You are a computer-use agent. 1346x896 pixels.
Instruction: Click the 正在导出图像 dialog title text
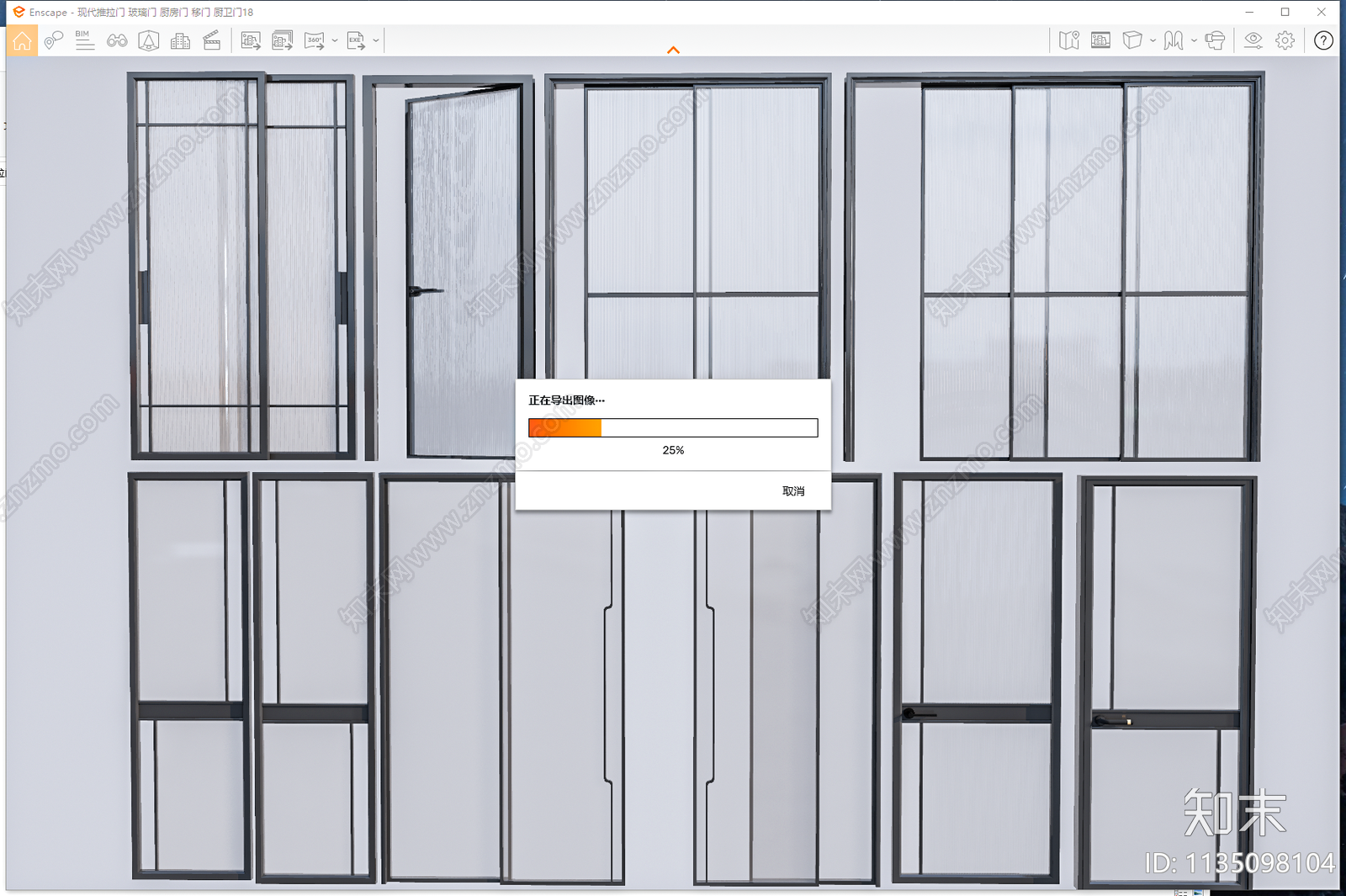coord(566,400)
